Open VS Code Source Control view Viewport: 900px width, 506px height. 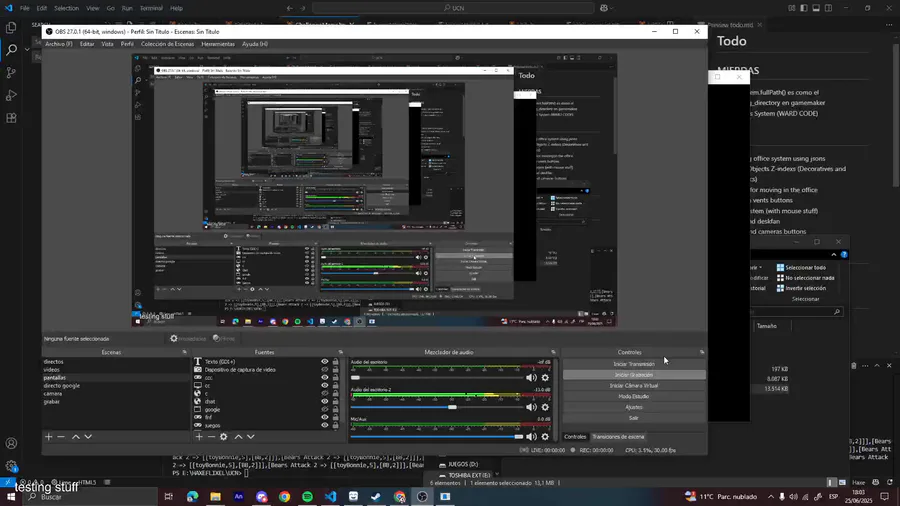coord(11,73)
